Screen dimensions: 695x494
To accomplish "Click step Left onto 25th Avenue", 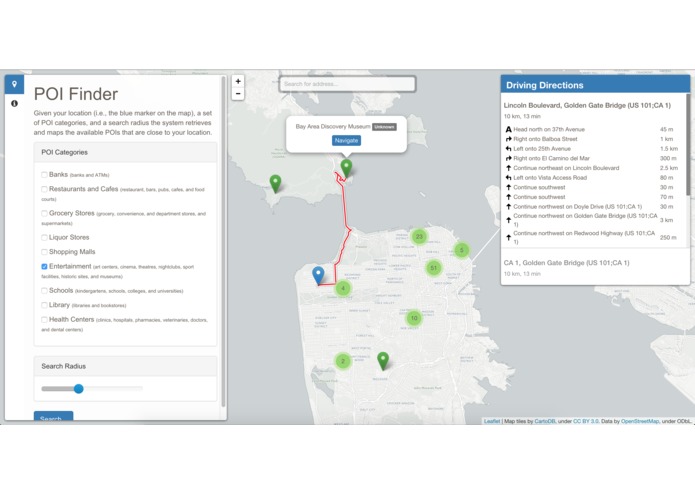I will [593, 149].
